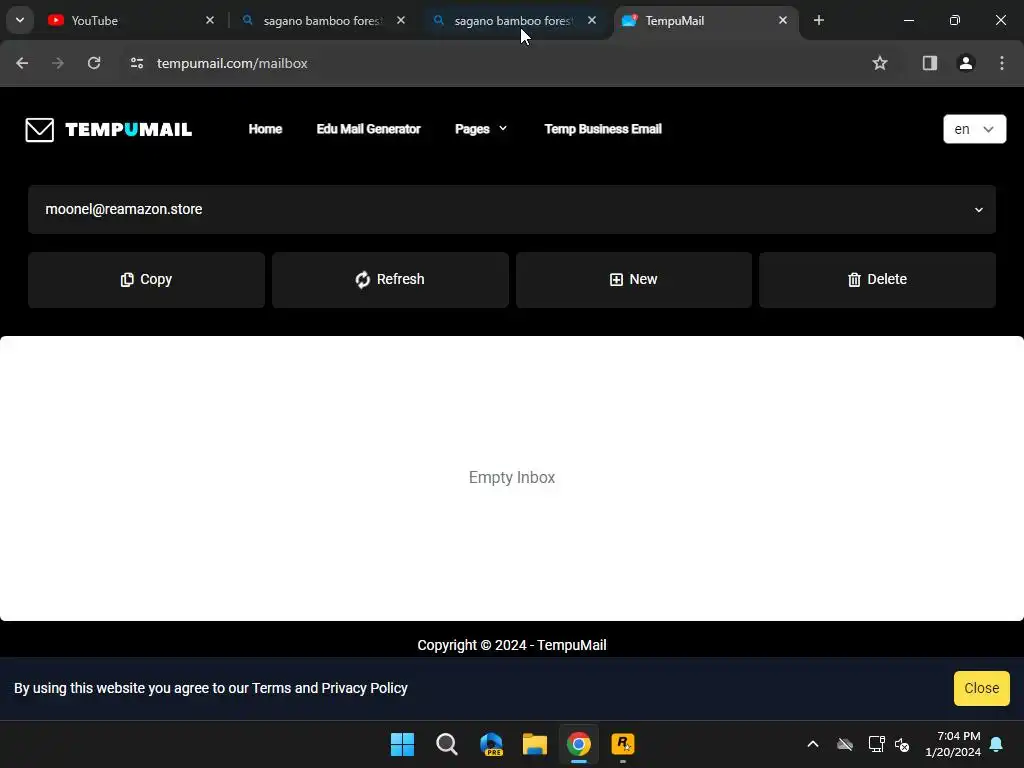
Task: Select the TempuMail tab
Action: [705, 20]
